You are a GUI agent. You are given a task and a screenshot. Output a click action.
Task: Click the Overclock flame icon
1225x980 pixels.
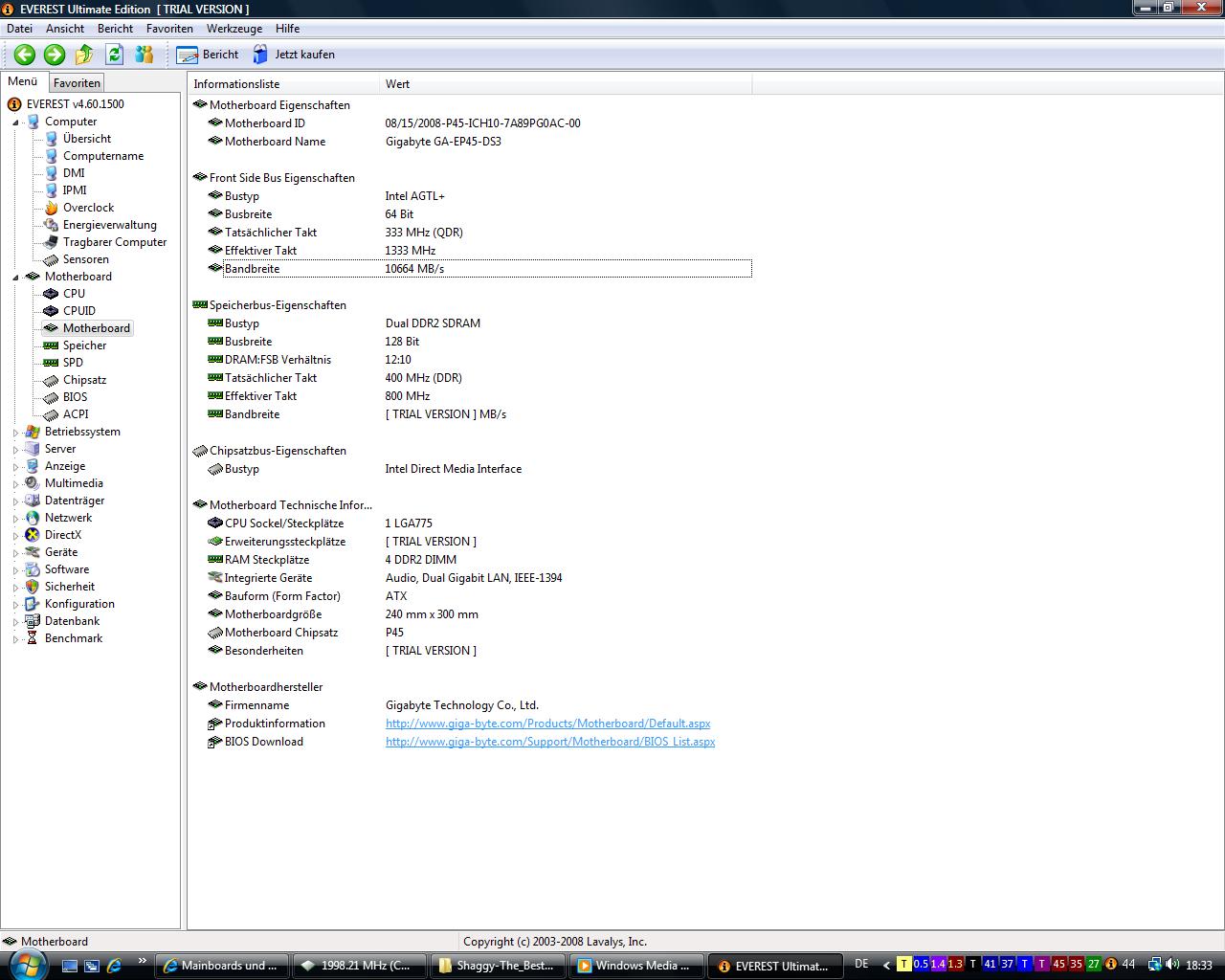point(51,208)
